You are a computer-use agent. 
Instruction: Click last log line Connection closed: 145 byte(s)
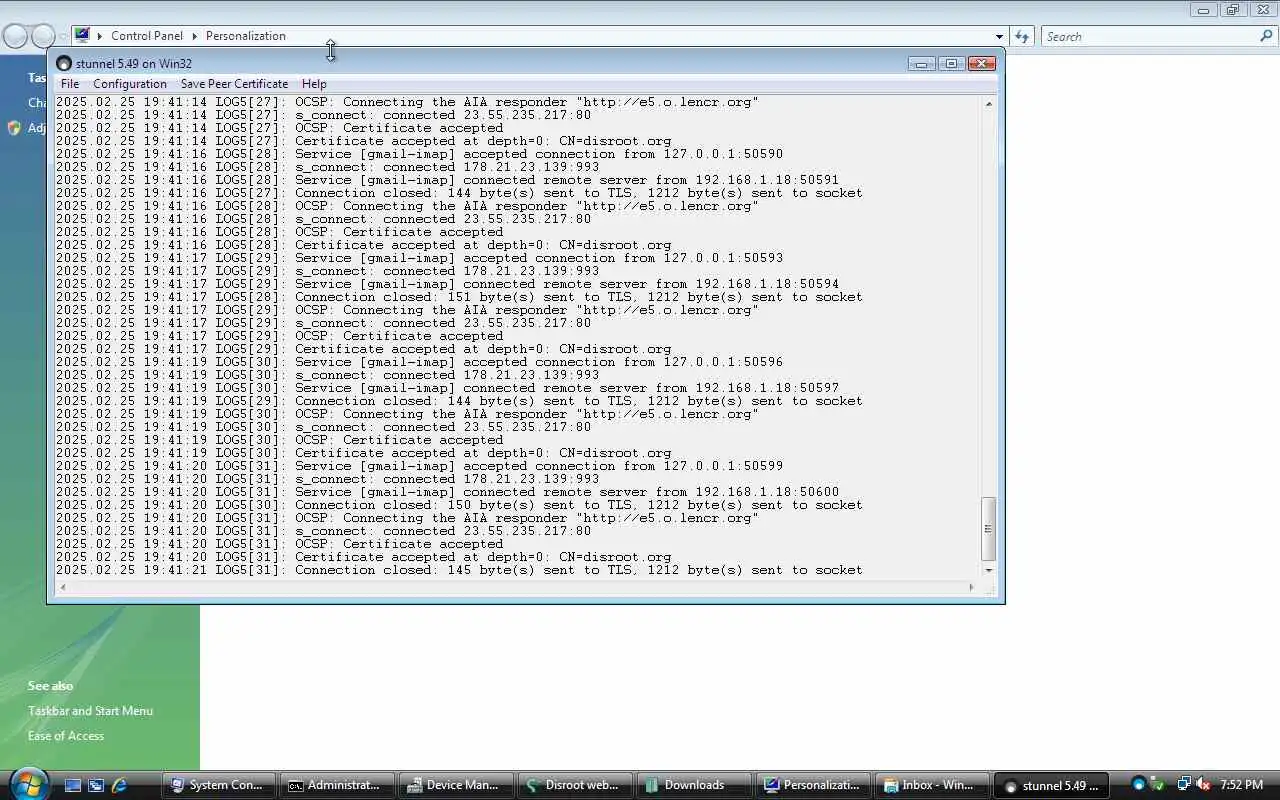[459, 570]
